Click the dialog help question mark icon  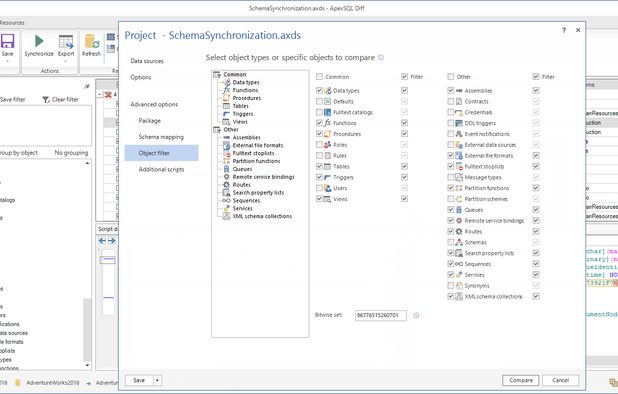(564, 30)
